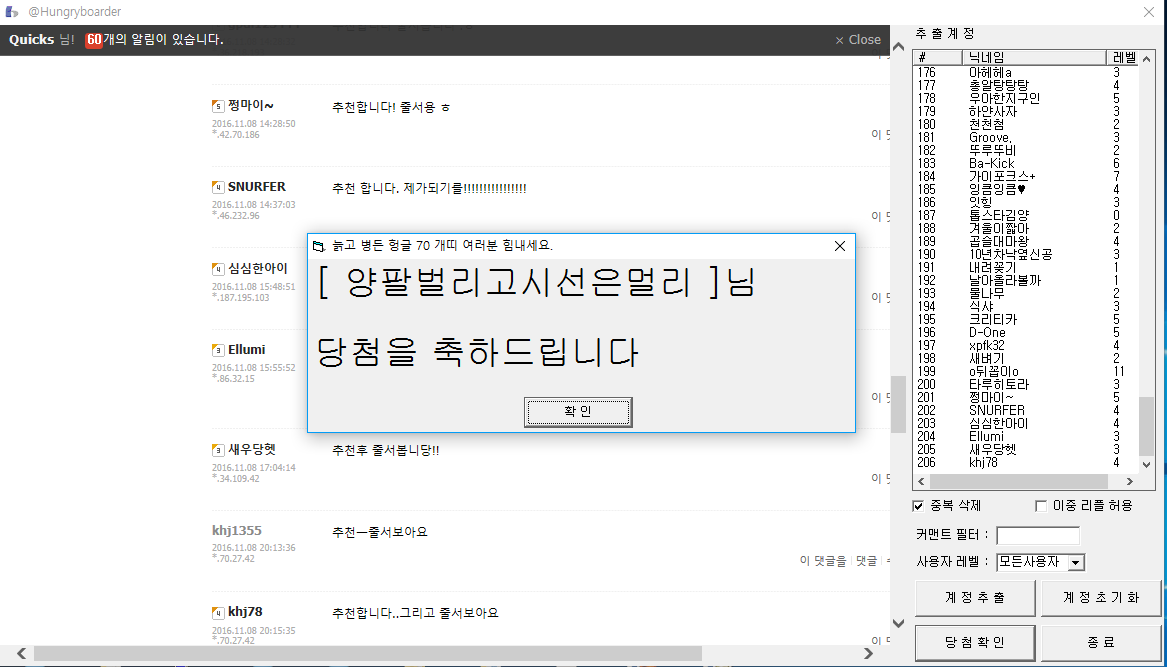Select row 206 khj78 in account list
This screenshot has width=1167, height=667.
click(1025, 463)
